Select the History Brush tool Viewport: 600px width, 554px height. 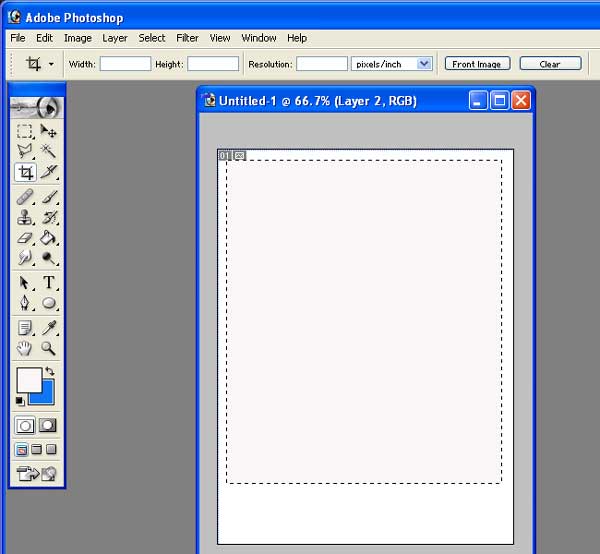tap(49, 217)
